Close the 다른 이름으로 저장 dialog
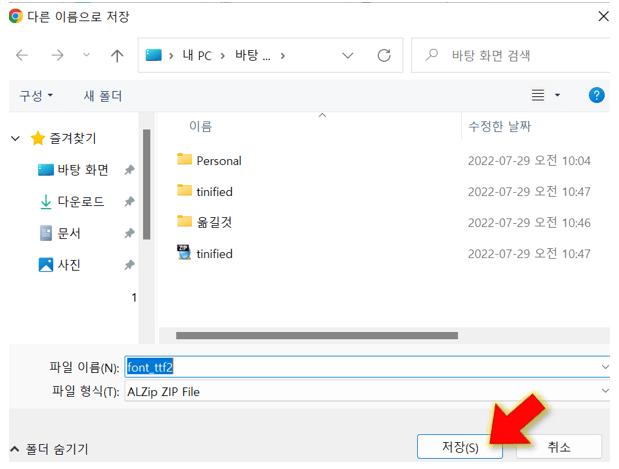 (x=604, y=16)
